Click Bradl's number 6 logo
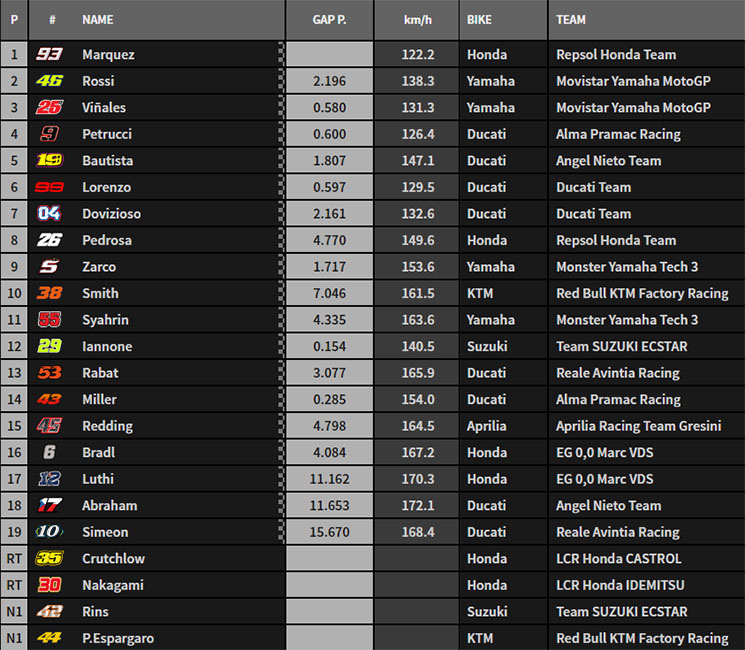Viewport: 745px width, 650px height. click(49, 452)
